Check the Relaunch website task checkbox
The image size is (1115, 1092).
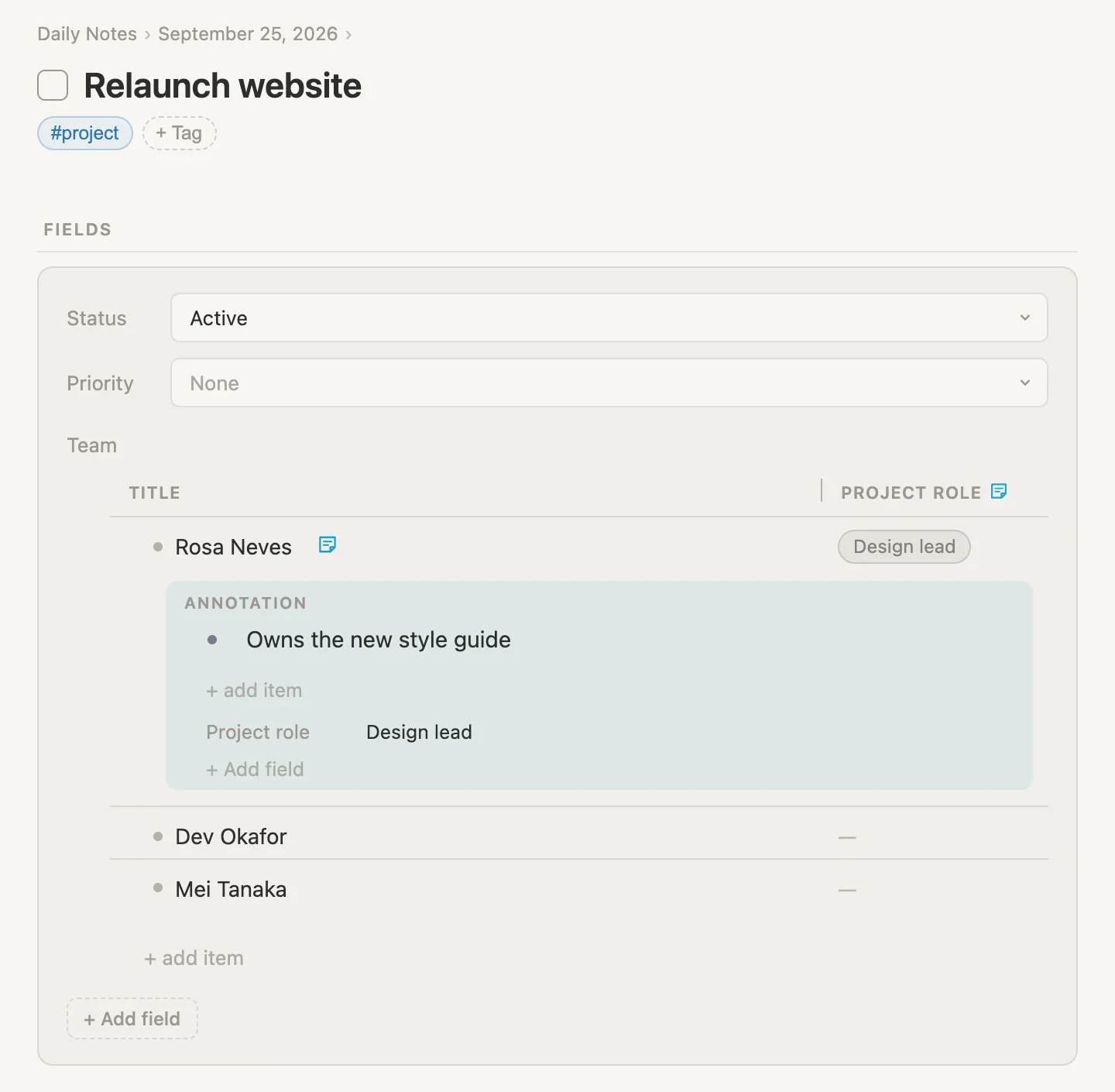[53, 85]
